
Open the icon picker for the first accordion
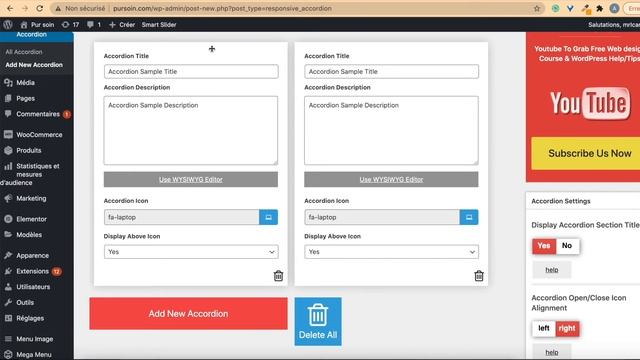[269, 217]
